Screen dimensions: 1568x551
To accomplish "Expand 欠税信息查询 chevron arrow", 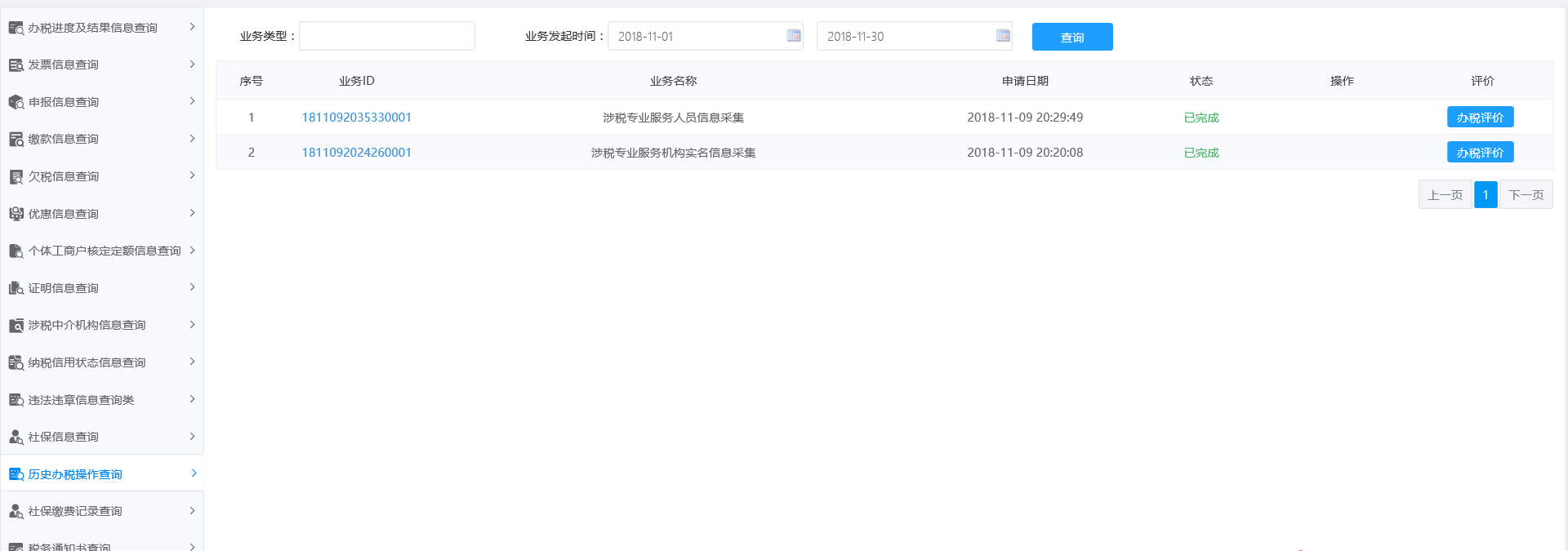I will (193, 176).
